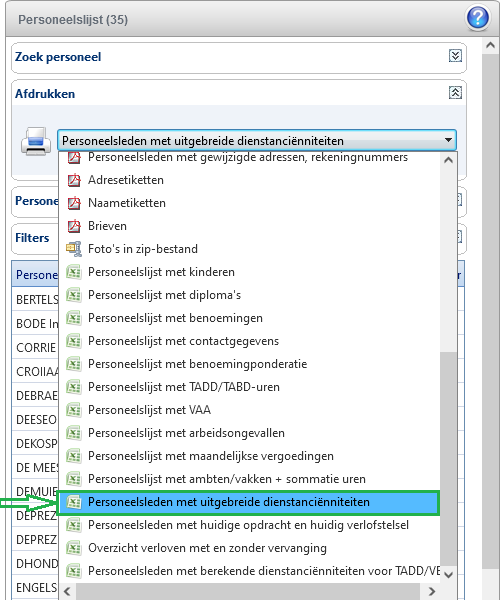Click PDF icon next to Brieven
Viewport: 501px width, 600px height.
73,226
